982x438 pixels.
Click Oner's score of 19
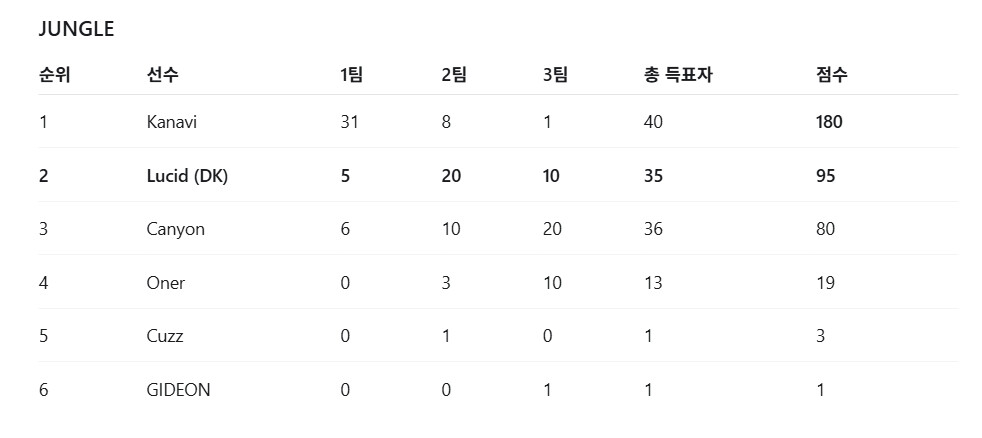[x=825, y=283]
